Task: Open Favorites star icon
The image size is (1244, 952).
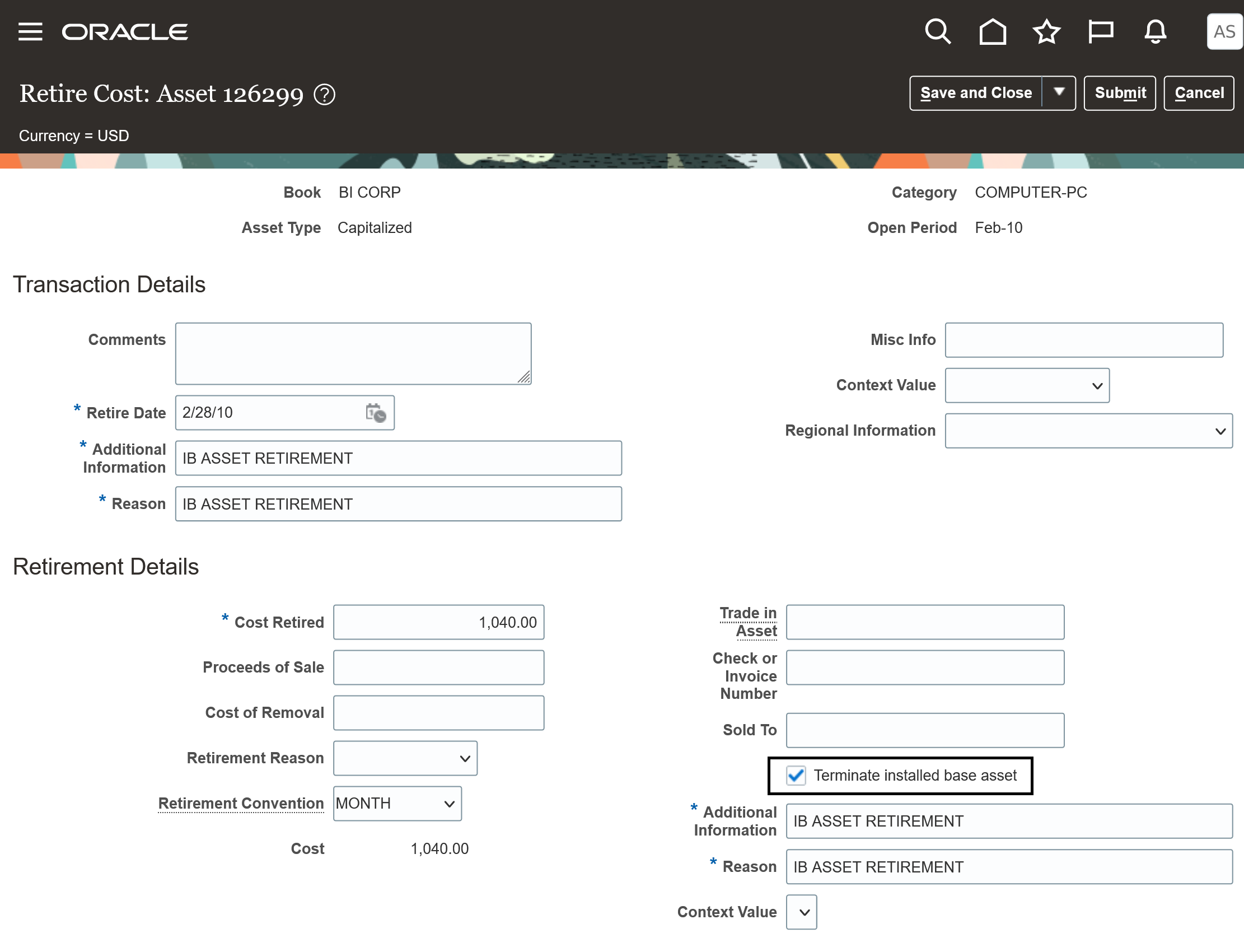Action: click(x=1046, y=31)
